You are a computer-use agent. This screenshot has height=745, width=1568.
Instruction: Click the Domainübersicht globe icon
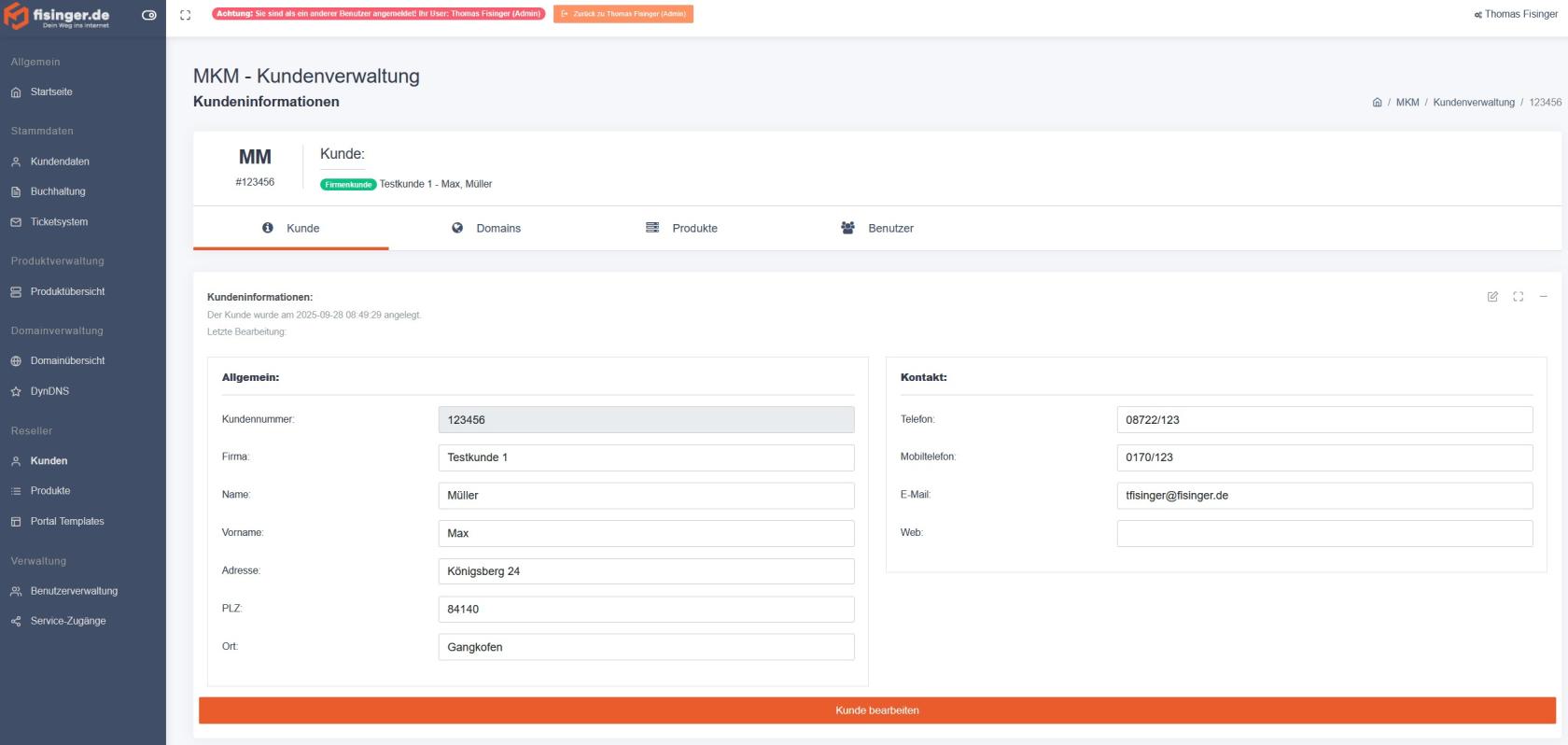(16, 361)
